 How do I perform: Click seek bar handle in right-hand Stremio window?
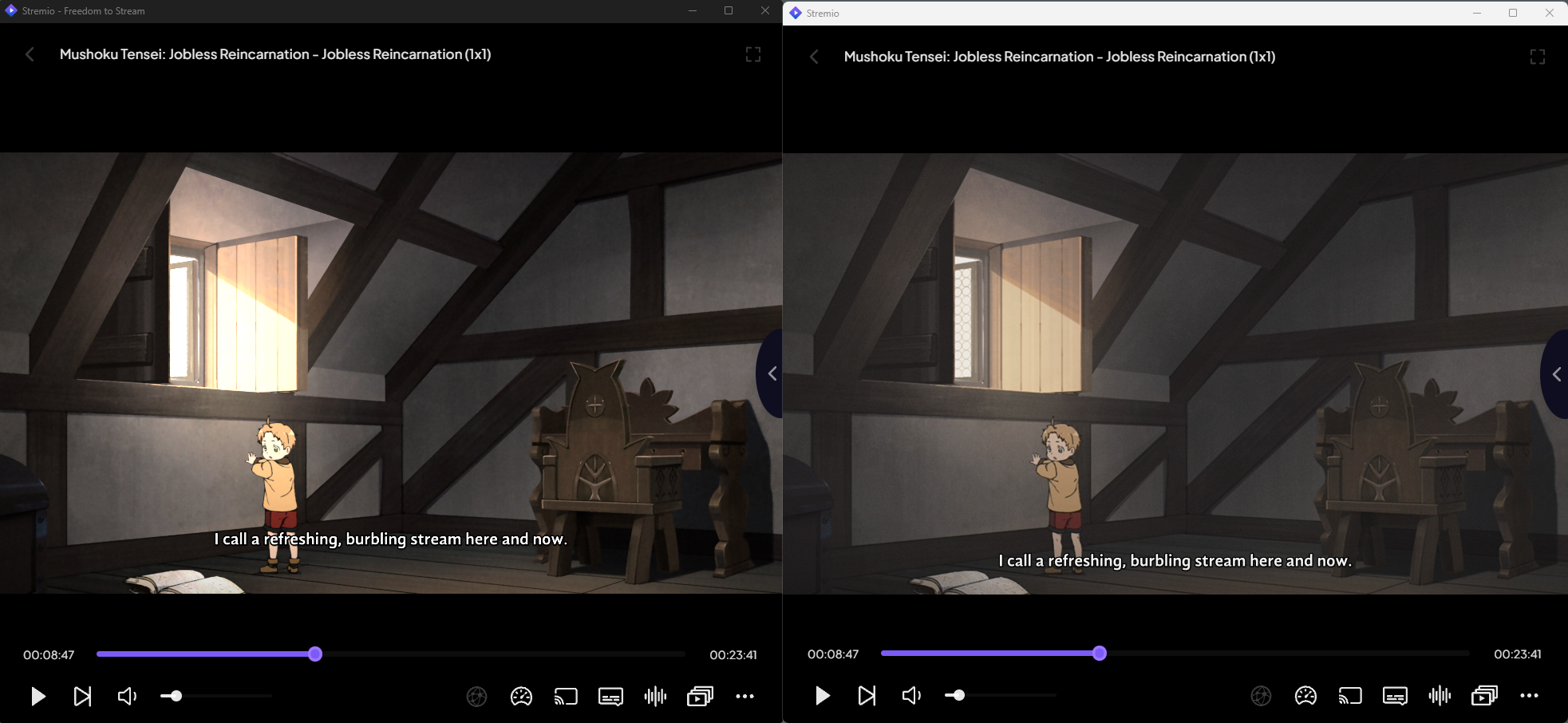point(1100,654)
